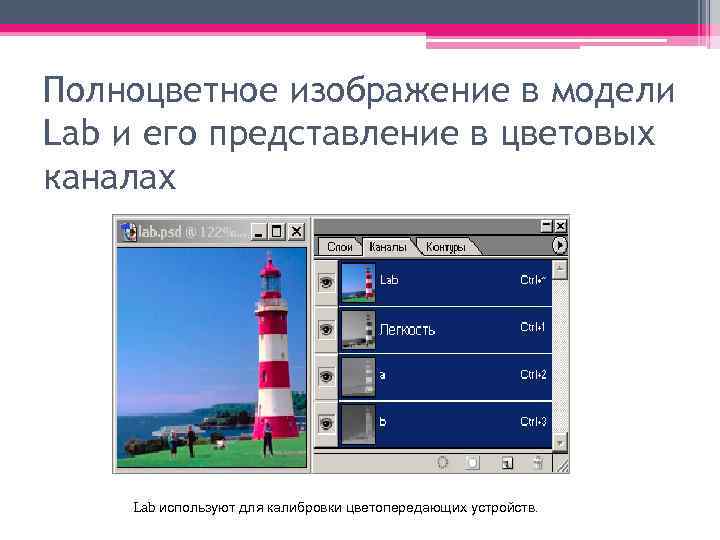Click the palette resize grip corner

pos(562,466)
